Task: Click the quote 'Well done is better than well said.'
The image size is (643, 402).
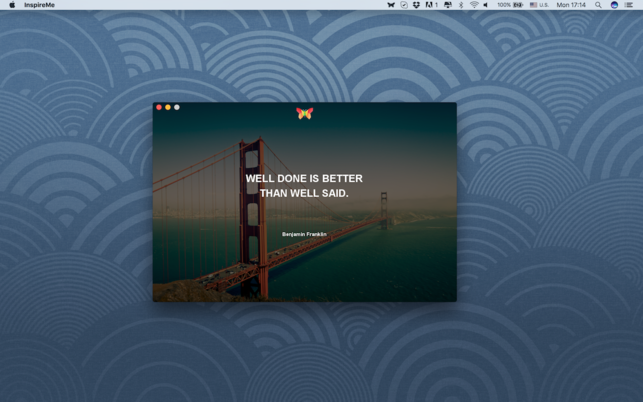Action: tap(304, 186)
